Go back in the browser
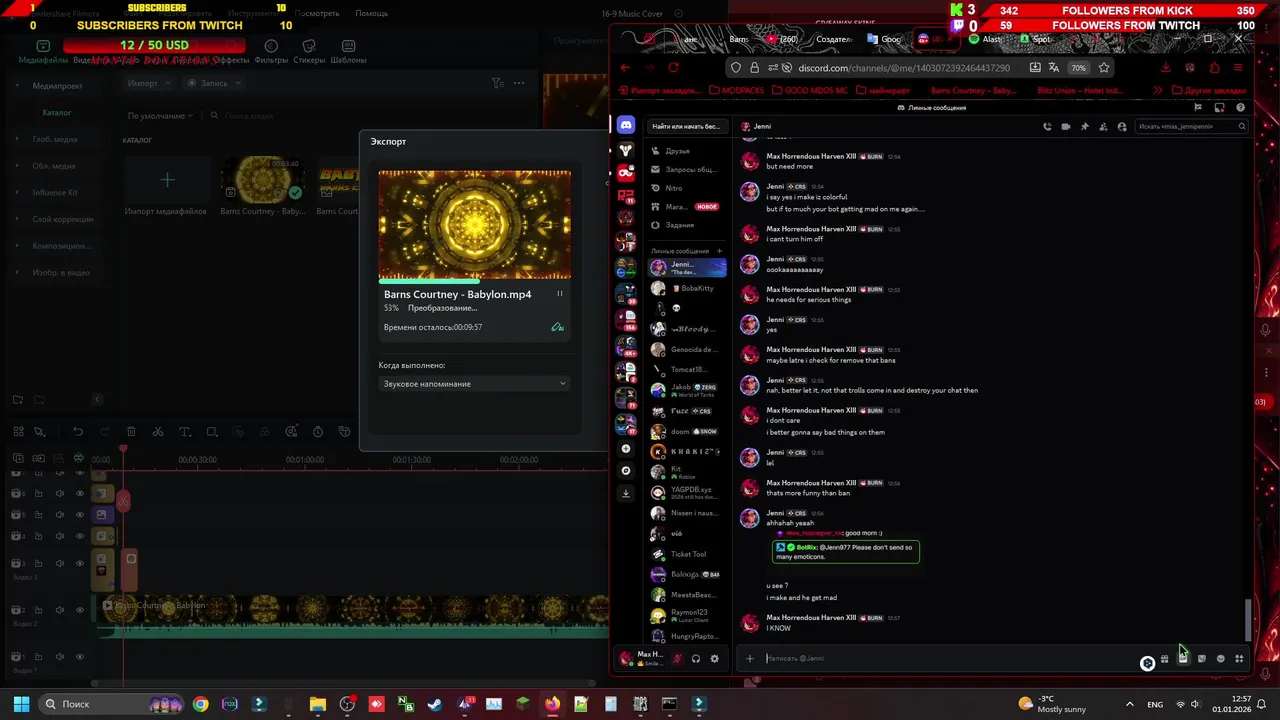 tap(625, 68)
